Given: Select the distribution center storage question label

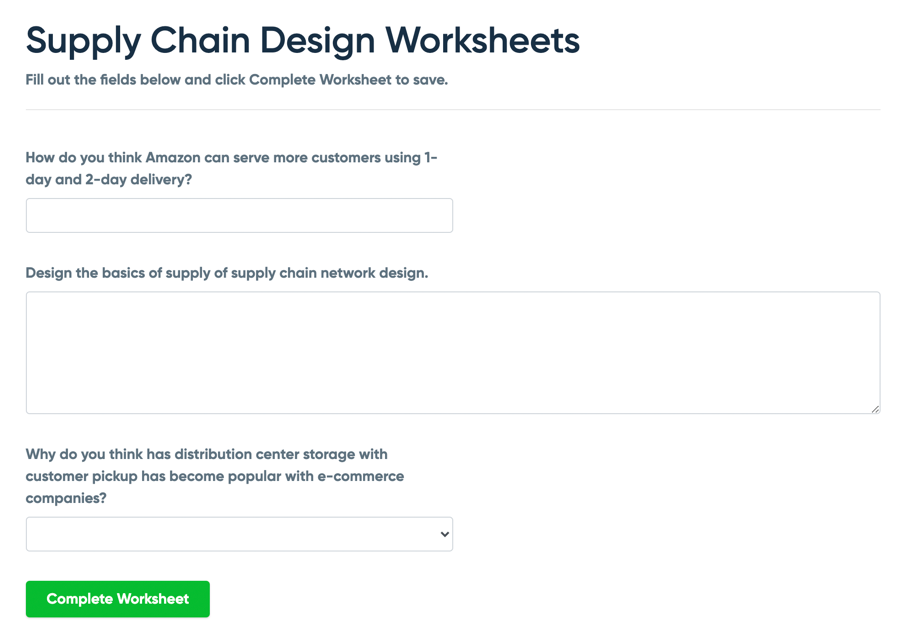Looking at the screenshot, I should tap(214, 476).
